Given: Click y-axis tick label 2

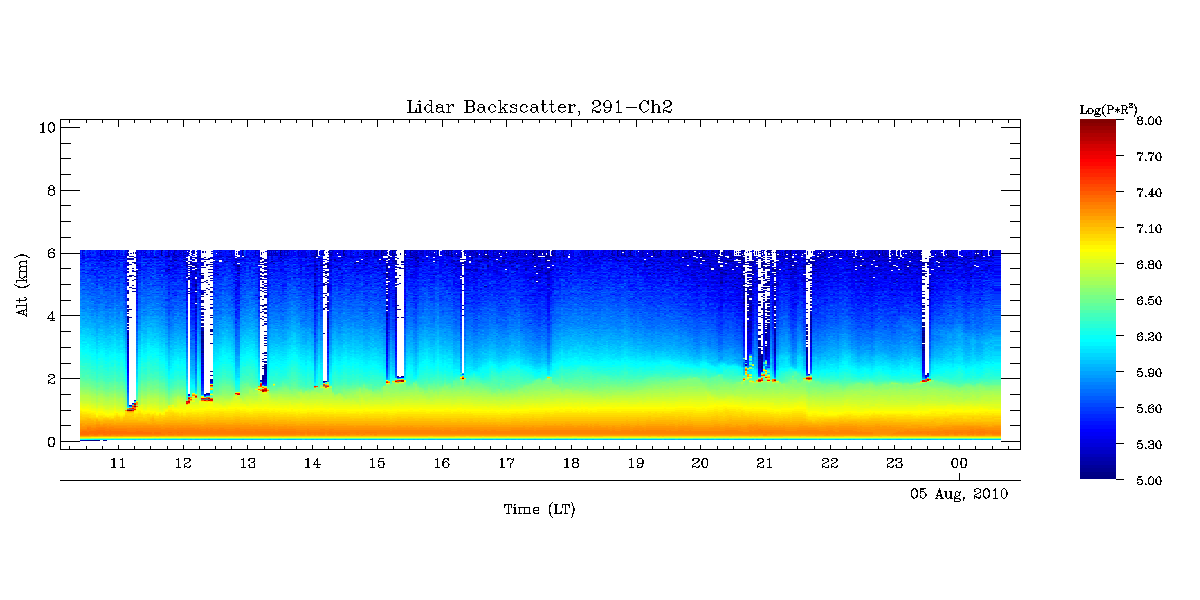Looking at the screenshot, I should [49, 379].
